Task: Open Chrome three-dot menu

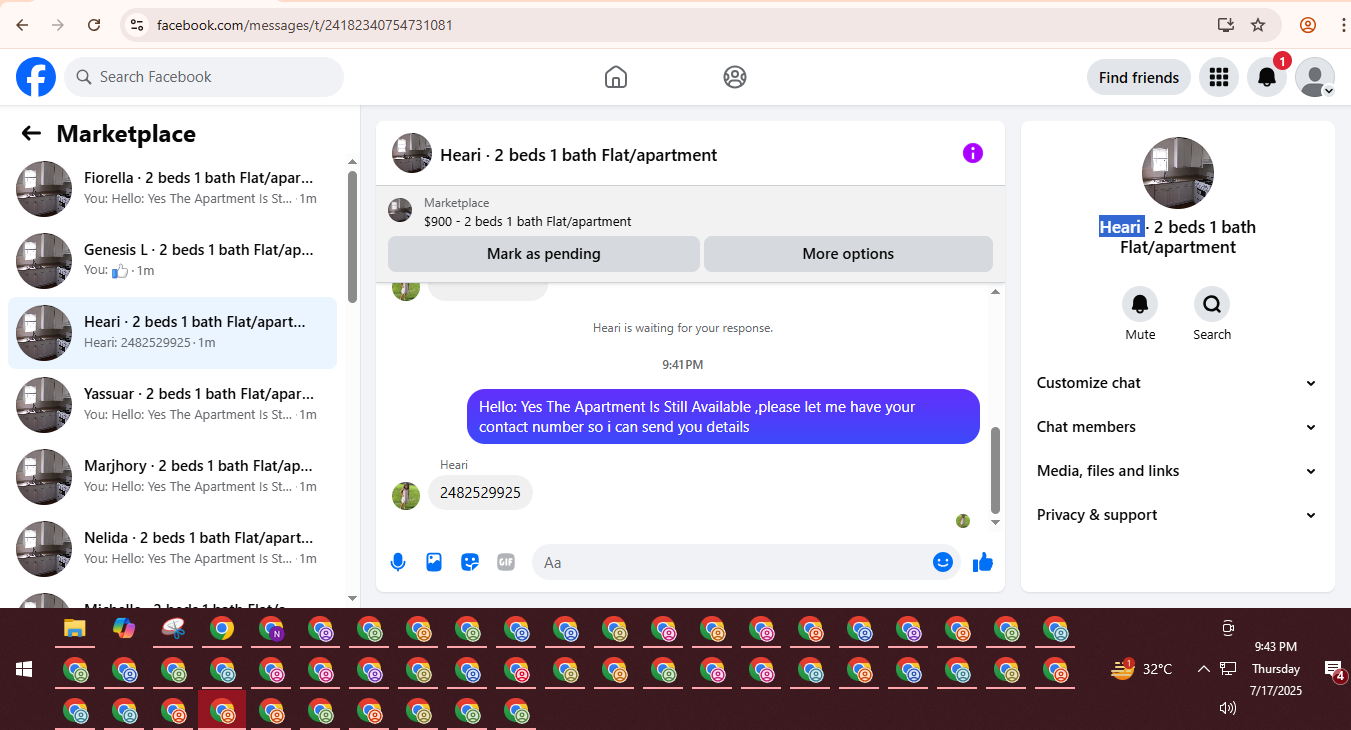Action: click(1342, 25)
